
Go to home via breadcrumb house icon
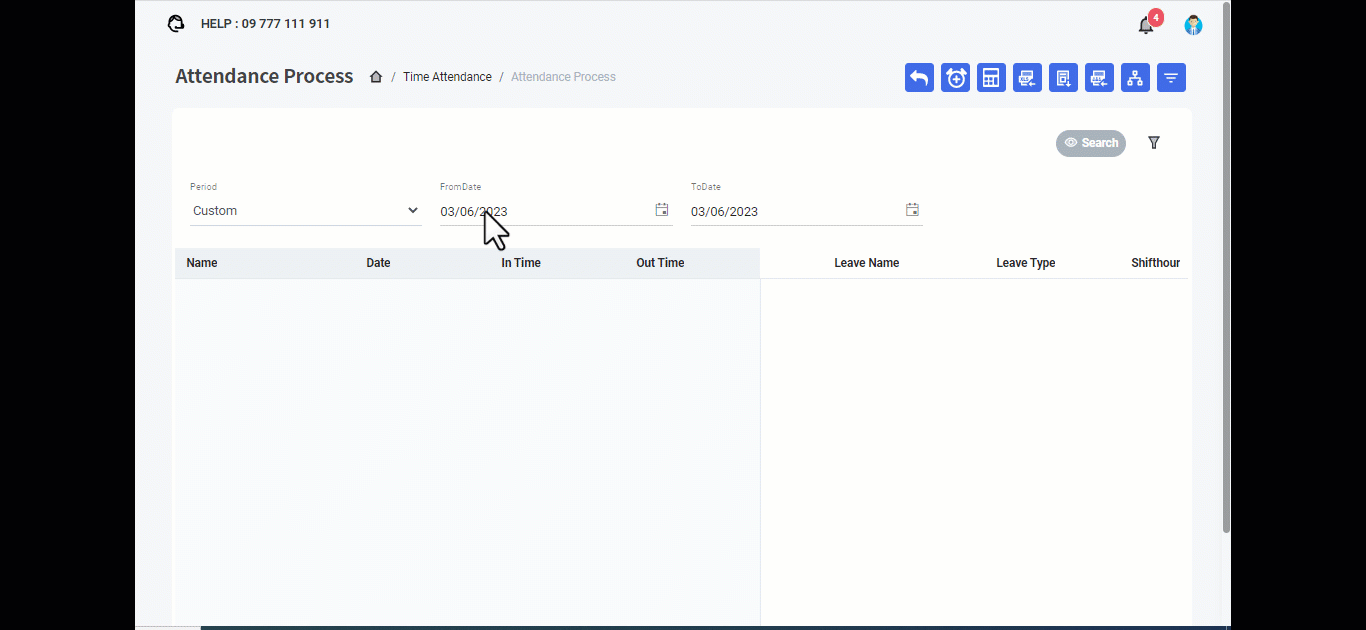[376, 77]
